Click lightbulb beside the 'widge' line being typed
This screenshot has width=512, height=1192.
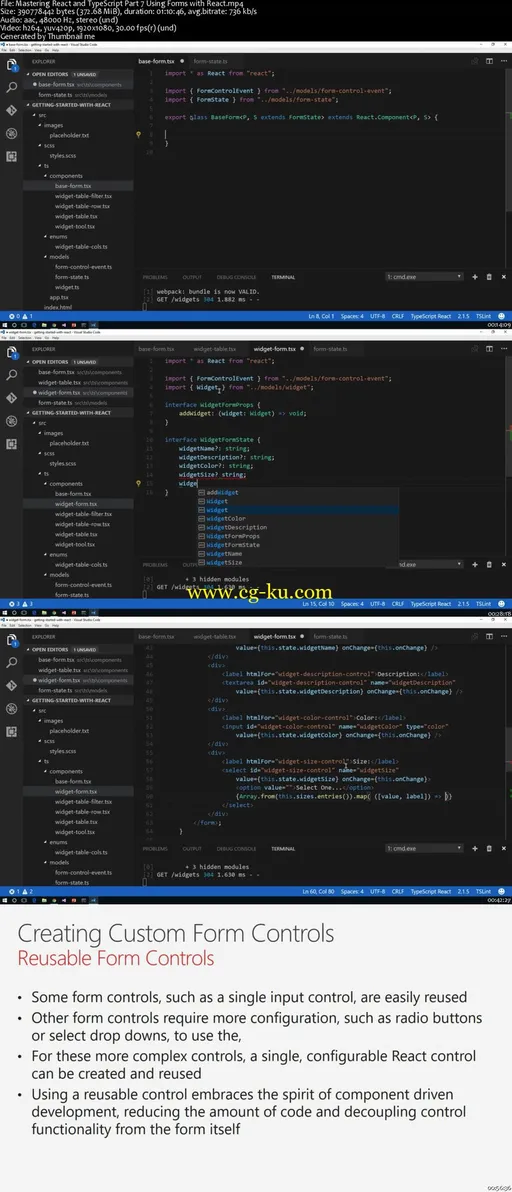[x=138, y=483]
